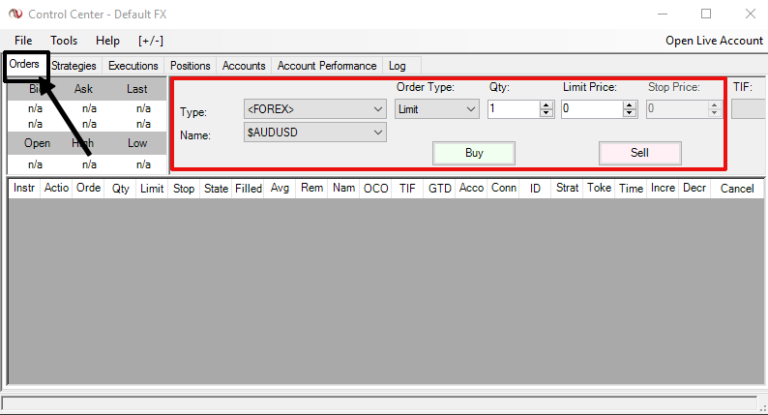Viewport: 768px width, 415px height.
Task: Switch to the Strategies tab
Action: pos(73,66)
